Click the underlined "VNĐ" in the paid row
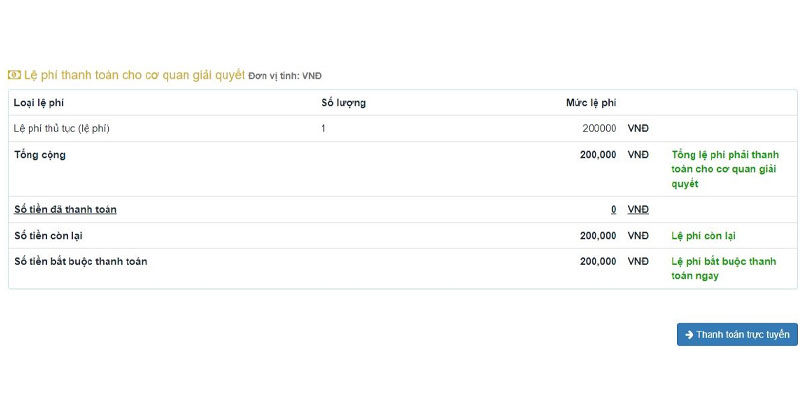 click(x=638, y=209)
